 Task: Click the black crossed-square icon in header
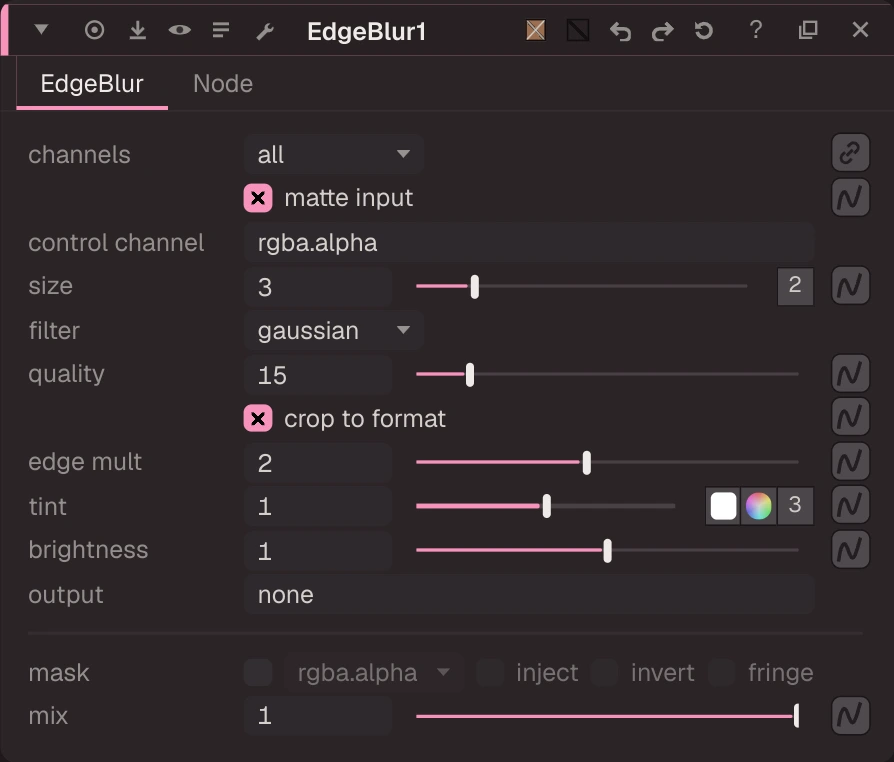(x=578, y=30)
